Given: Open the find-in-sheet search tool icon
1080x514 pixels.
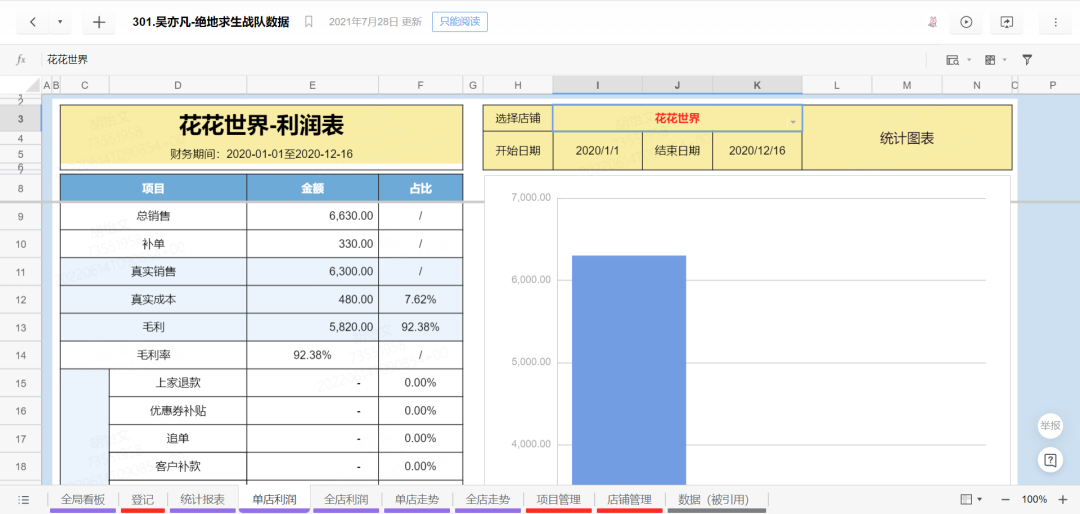Looking at the screenshot, I should [x=953, y=60].
